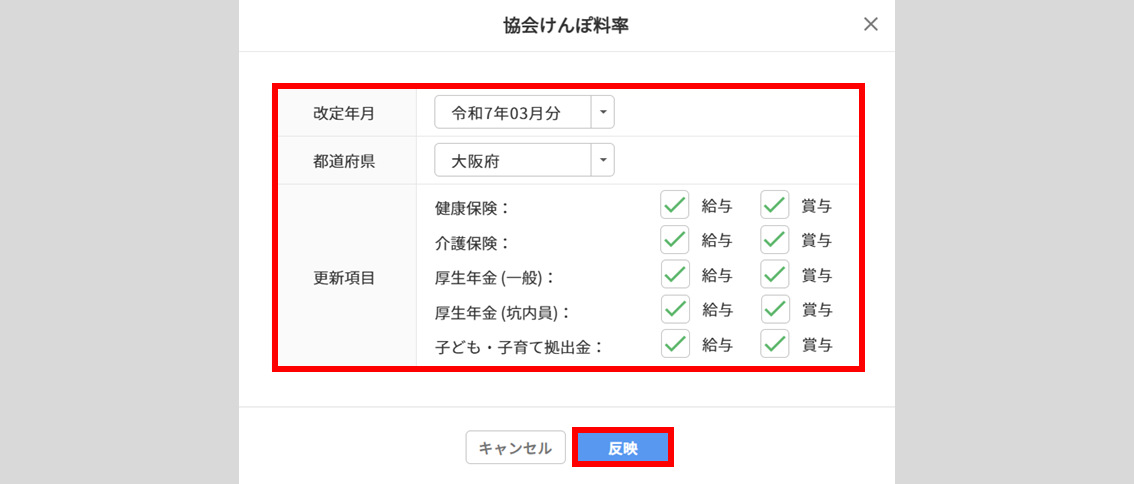The image size is (1134, 484).
Task: Disable 厚生年金 (一般) 賞与 checkbox
Action: pos(775,275)
